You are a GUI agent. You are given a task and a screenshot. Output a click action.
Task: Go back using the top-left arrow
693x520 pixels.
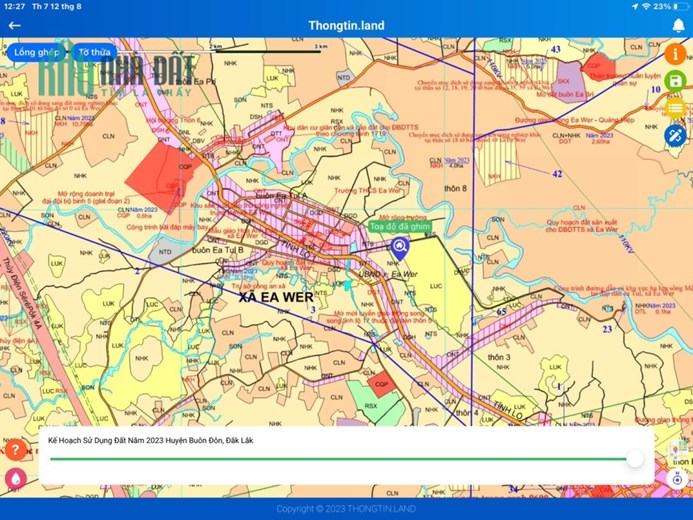pos(15,26)
